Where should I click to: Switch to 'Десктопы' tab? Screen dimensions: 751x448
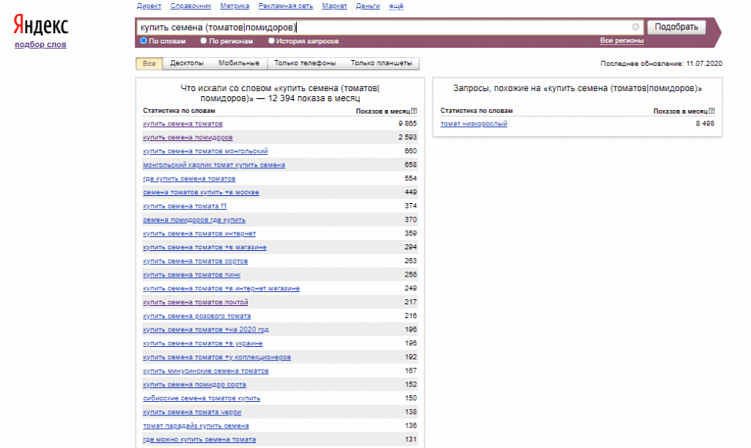tap(187, 63)
